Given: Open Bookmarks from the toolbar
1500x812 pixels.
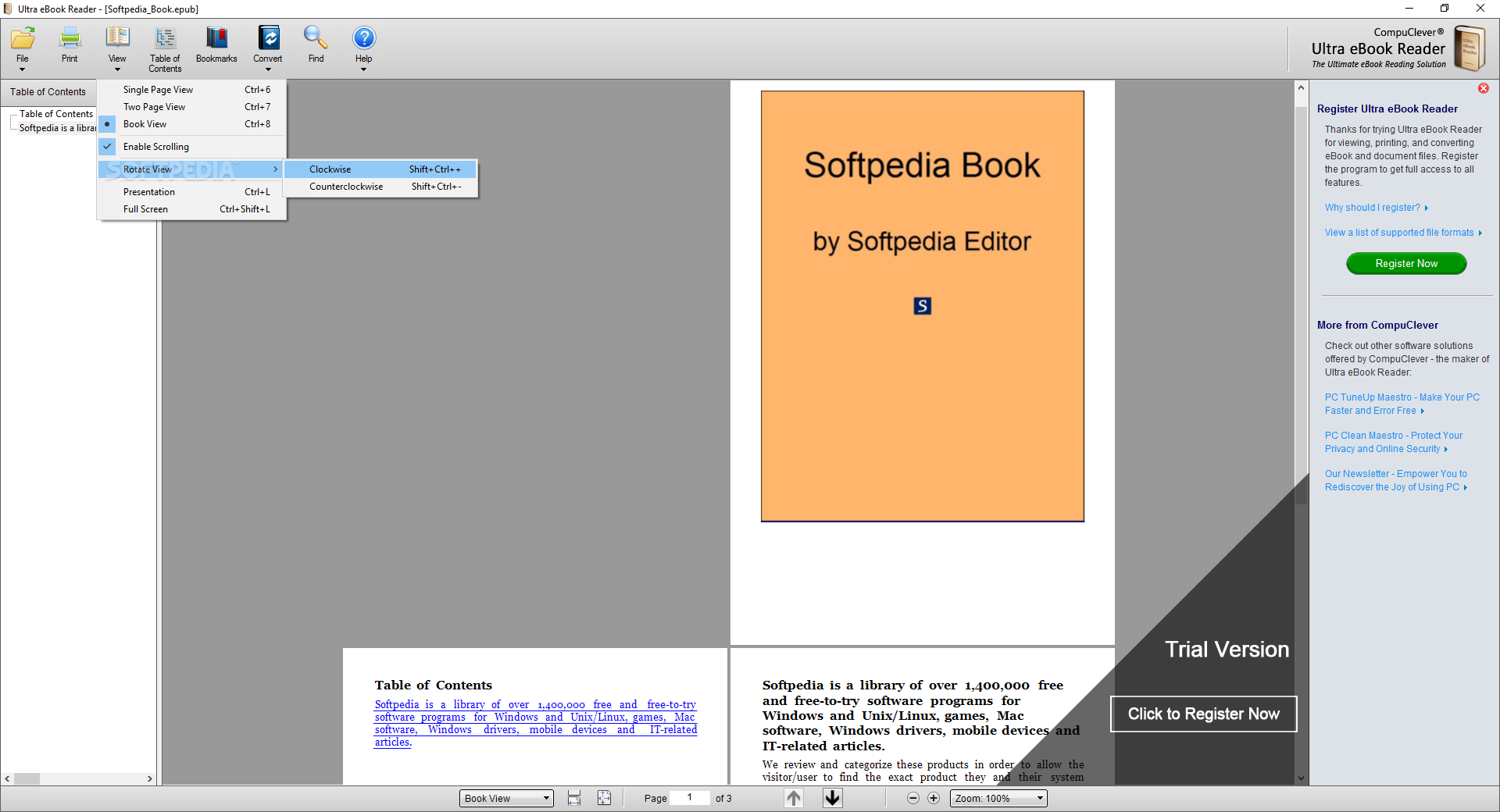Looking at the screenshot, I should click(x=216, y=45).
